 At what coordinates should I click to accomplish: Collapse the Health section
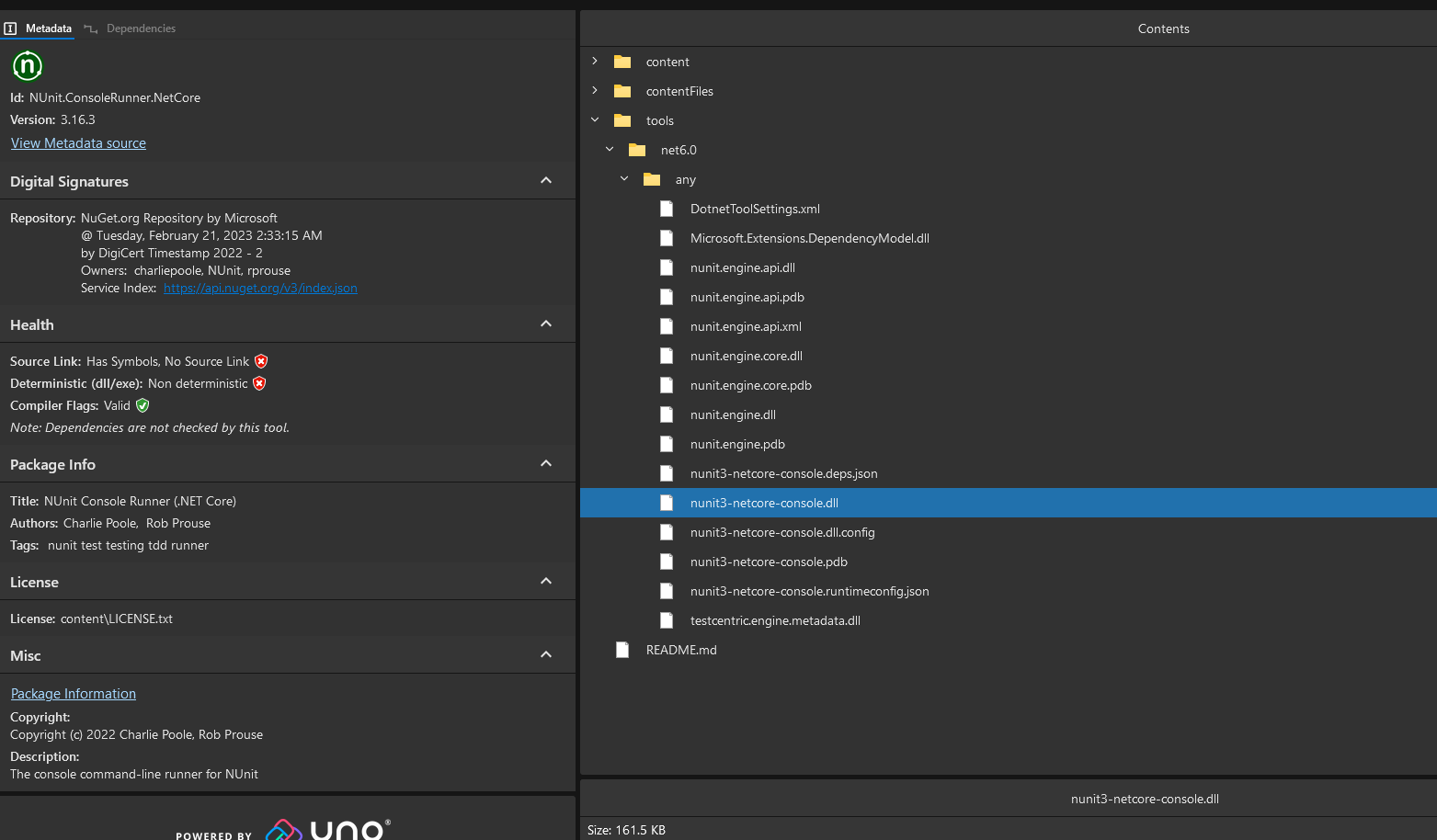545,324
